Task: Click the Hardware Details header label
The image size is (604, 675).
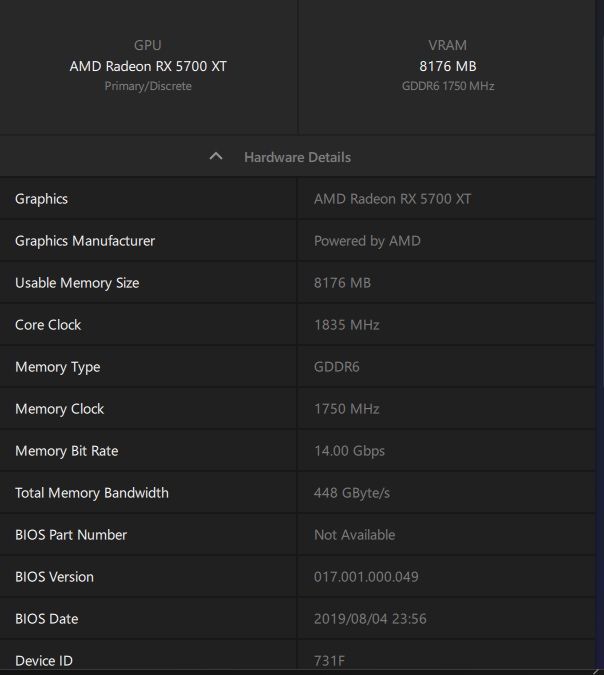Action: click(x=297, y=157)
